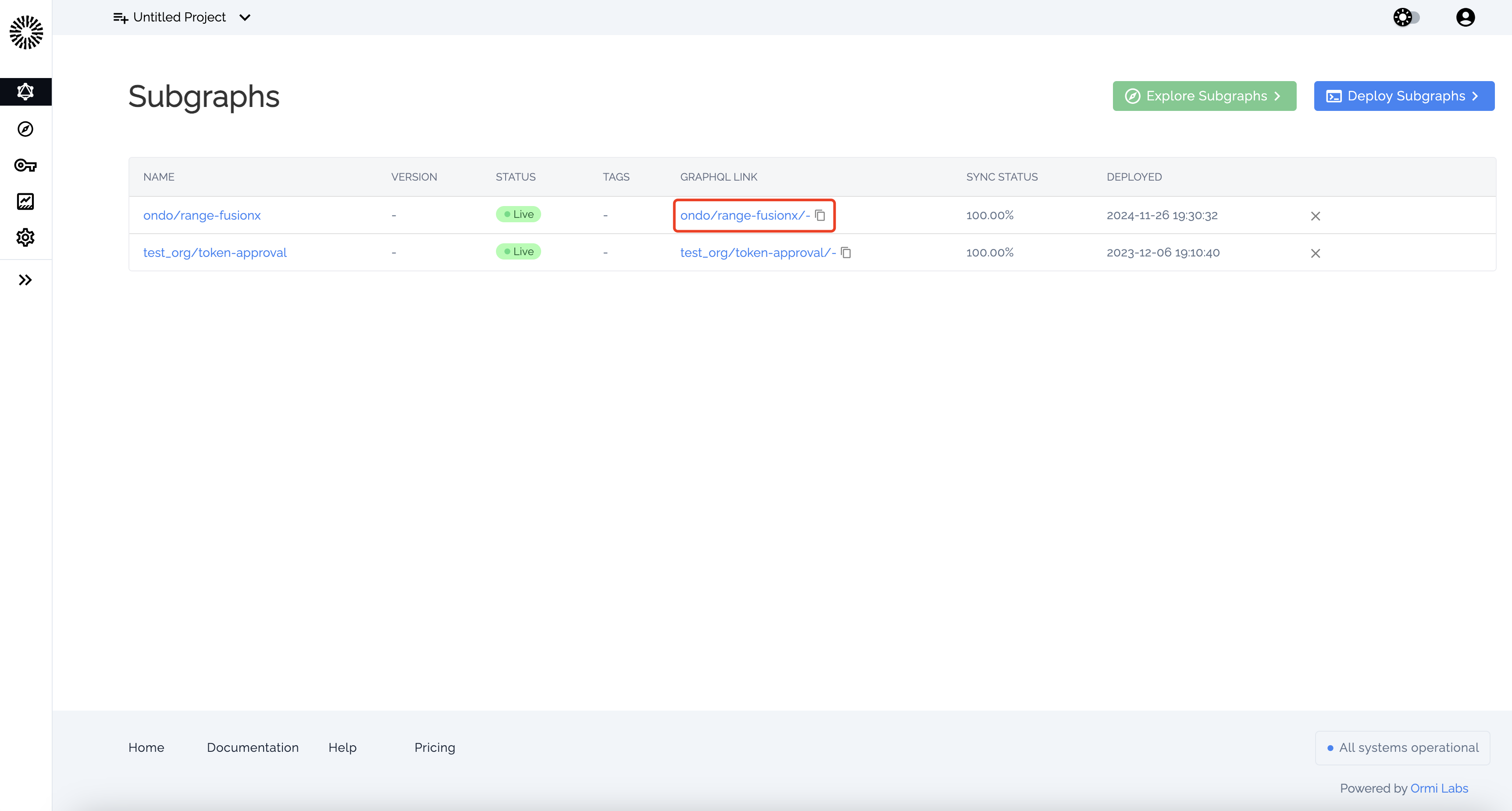Click the STATUS column header
This screenshot has height=811, width=1512.
pos(515,177)
